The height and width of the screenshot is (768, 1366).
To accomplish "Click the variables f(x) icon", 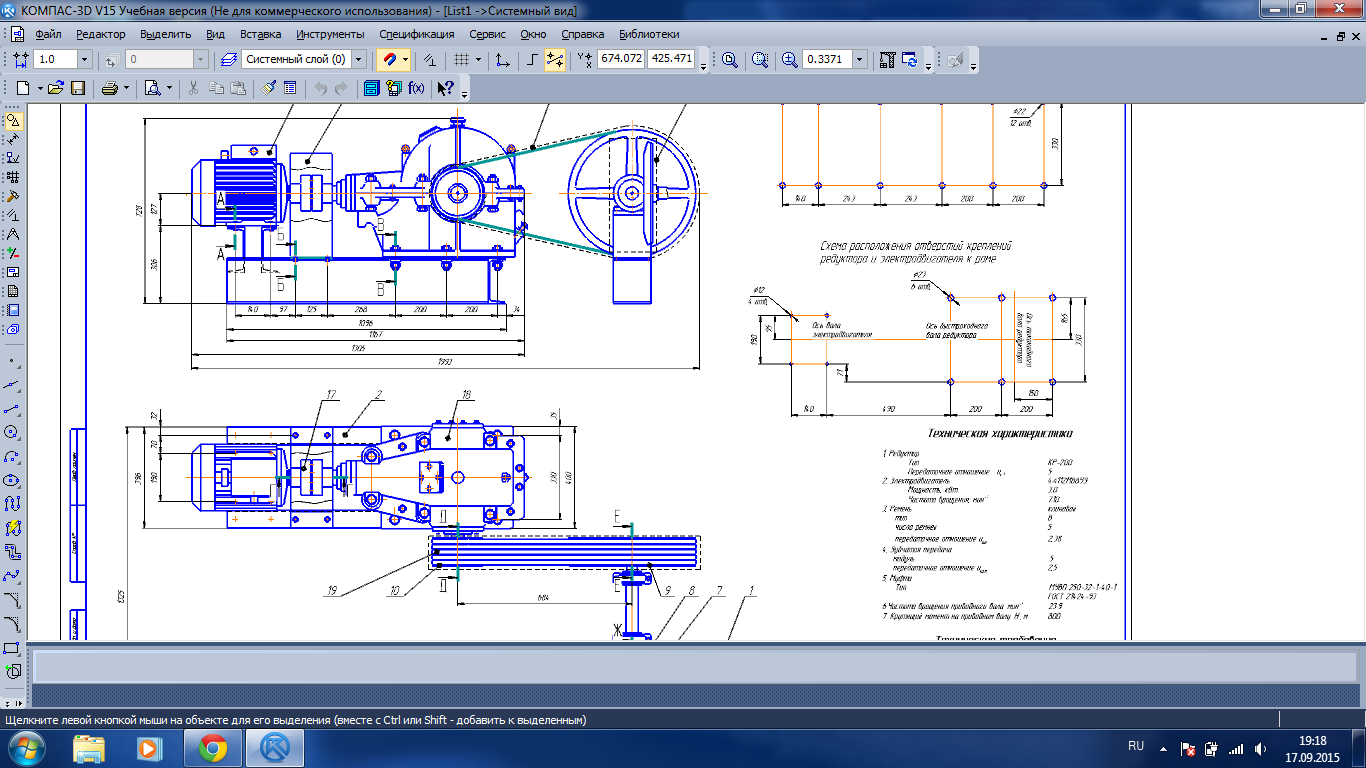I will coord(416,88).
